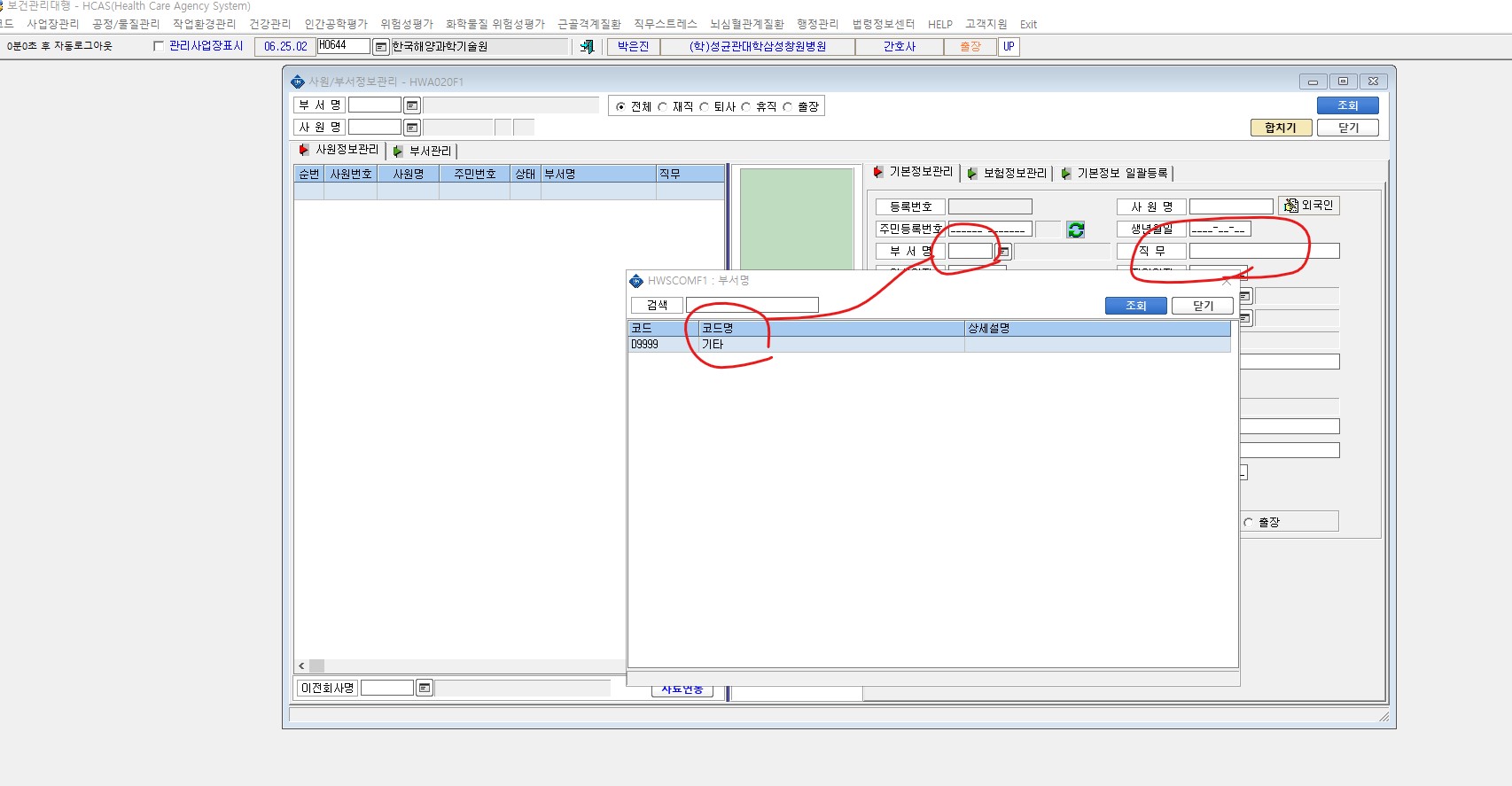Click the 합치기 button
Screen dimensions: 1512x786
[x=1281, y=128]
